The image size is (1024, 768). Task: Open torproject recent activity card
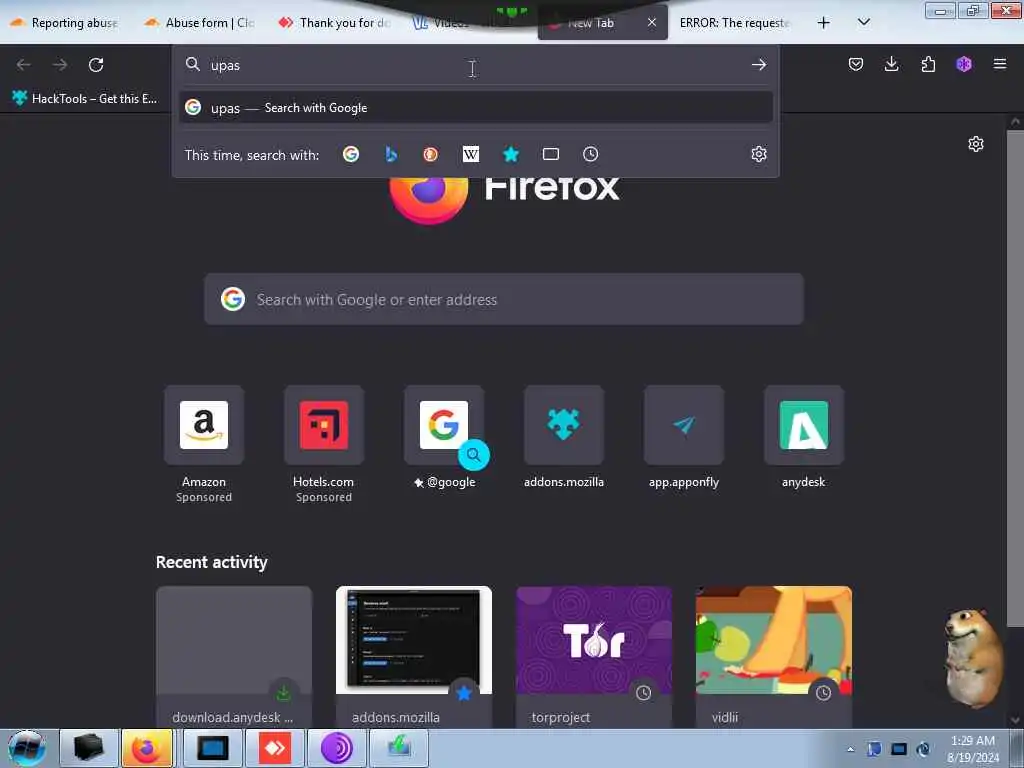pos(594,656)
